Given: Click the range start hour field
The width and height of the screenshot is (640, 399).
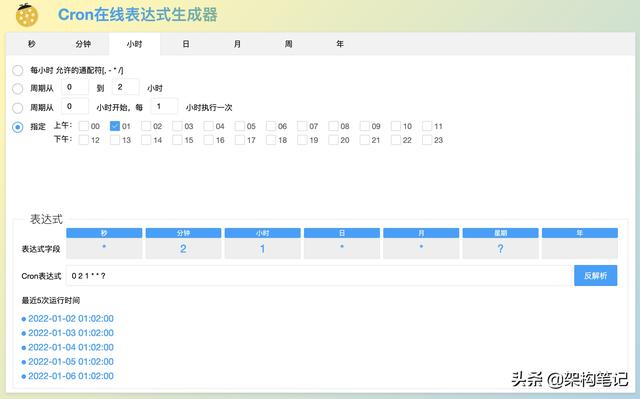Looking at the screenshot, I should (x=75, y=87).
